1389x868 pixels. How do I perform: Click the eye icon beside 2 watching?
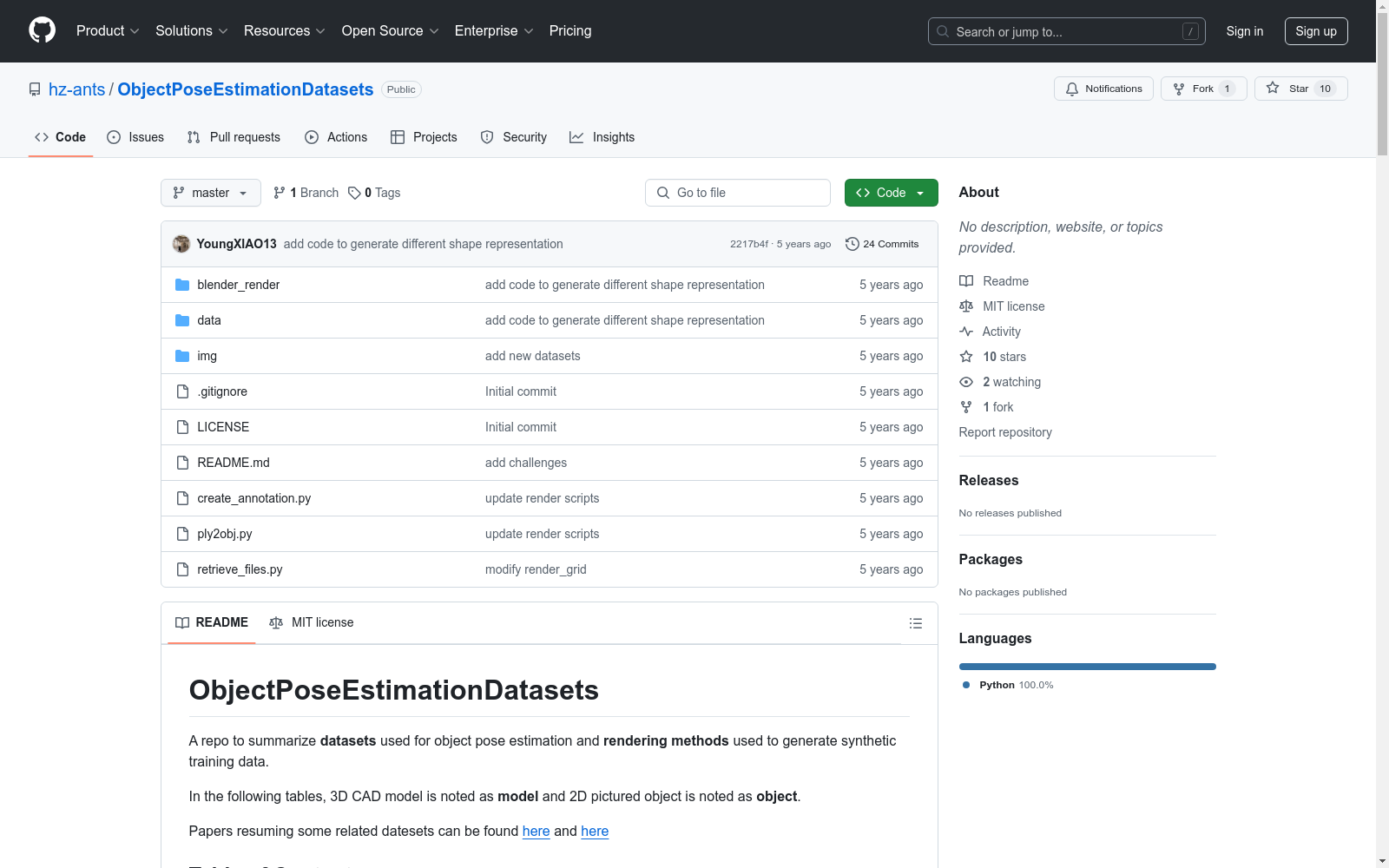(x=966, y=382)
